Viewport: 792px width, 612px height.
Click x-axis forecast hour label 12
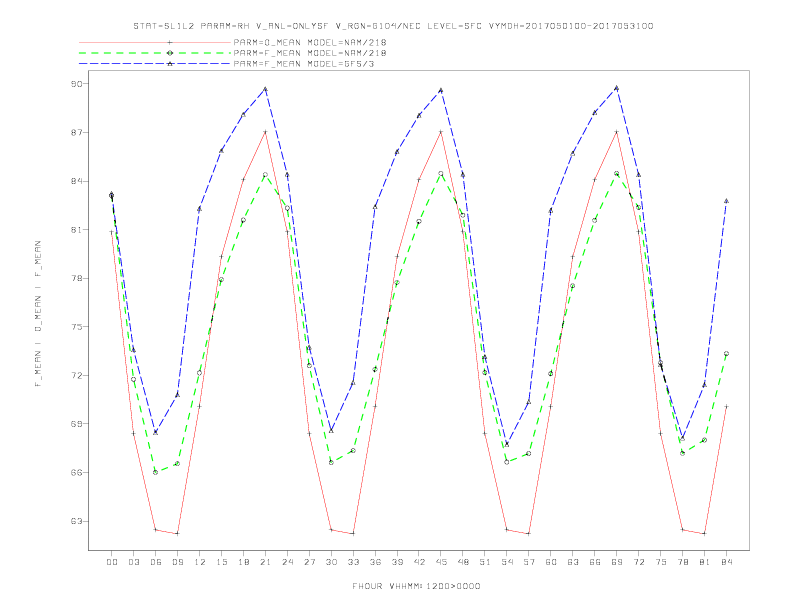click(200, 562)
